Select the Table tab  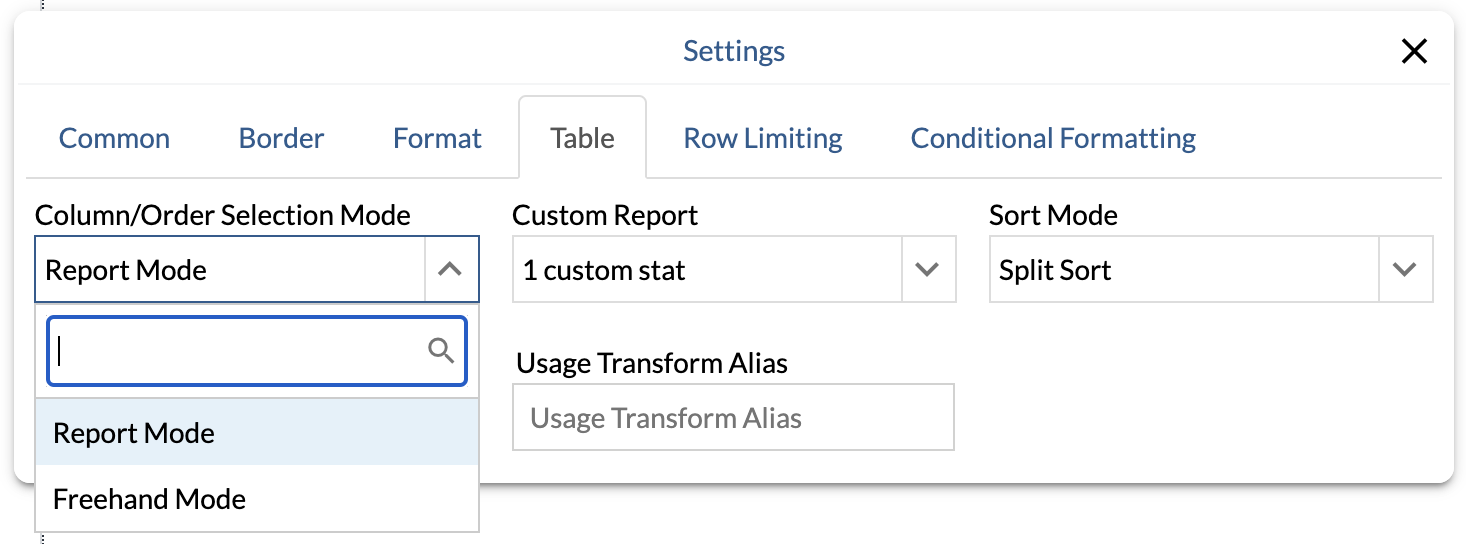pos(582,138)
